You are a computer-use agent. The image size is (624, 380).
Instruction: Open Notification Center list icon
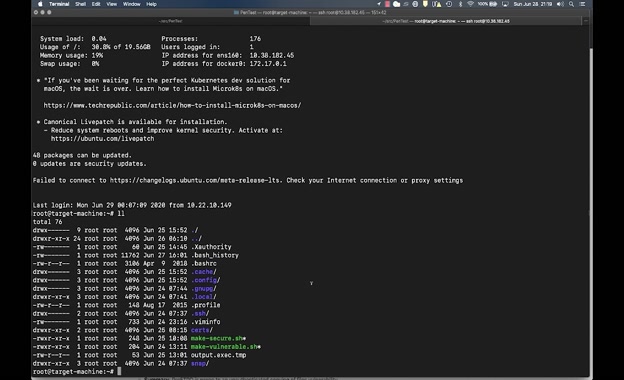coord(582,4)
